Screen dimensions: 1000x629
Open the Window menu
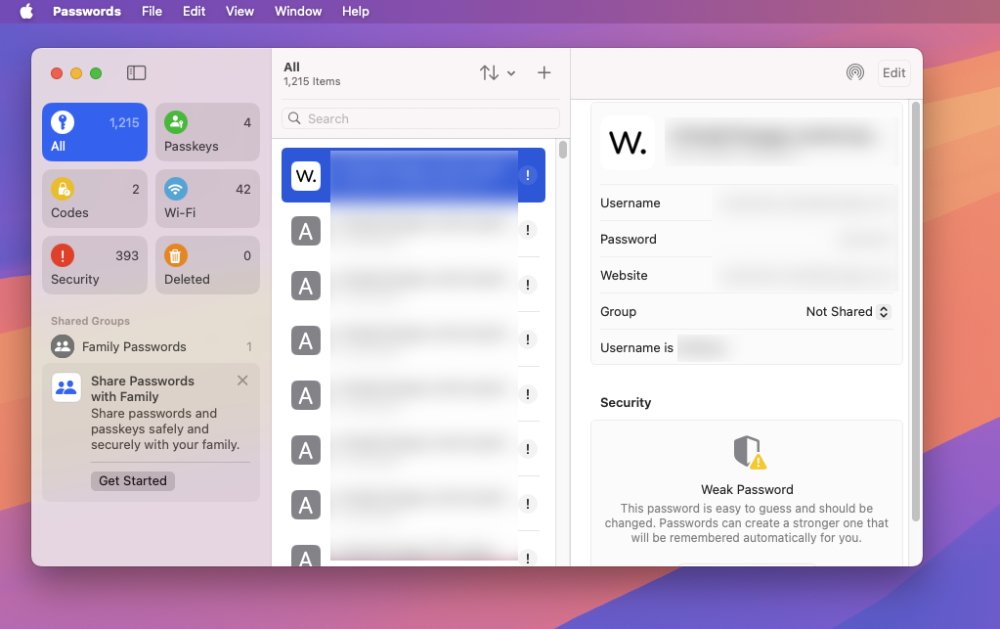click(x=298, y=11)
